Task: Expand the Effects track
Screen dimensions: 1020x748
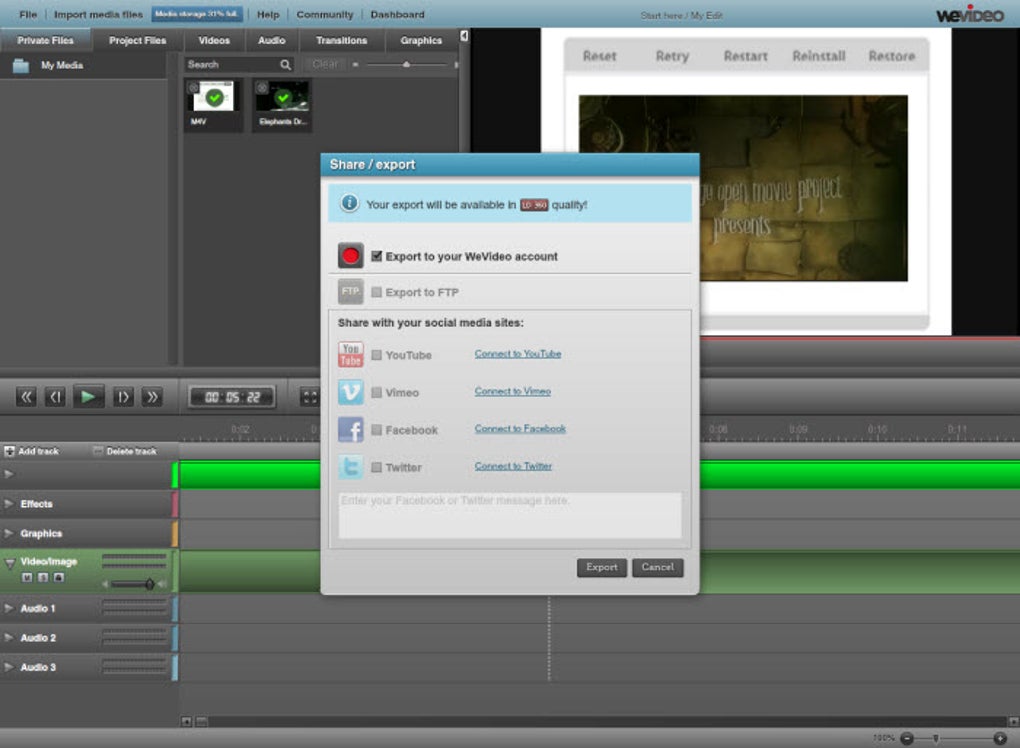Action: (x=10, y=504)
